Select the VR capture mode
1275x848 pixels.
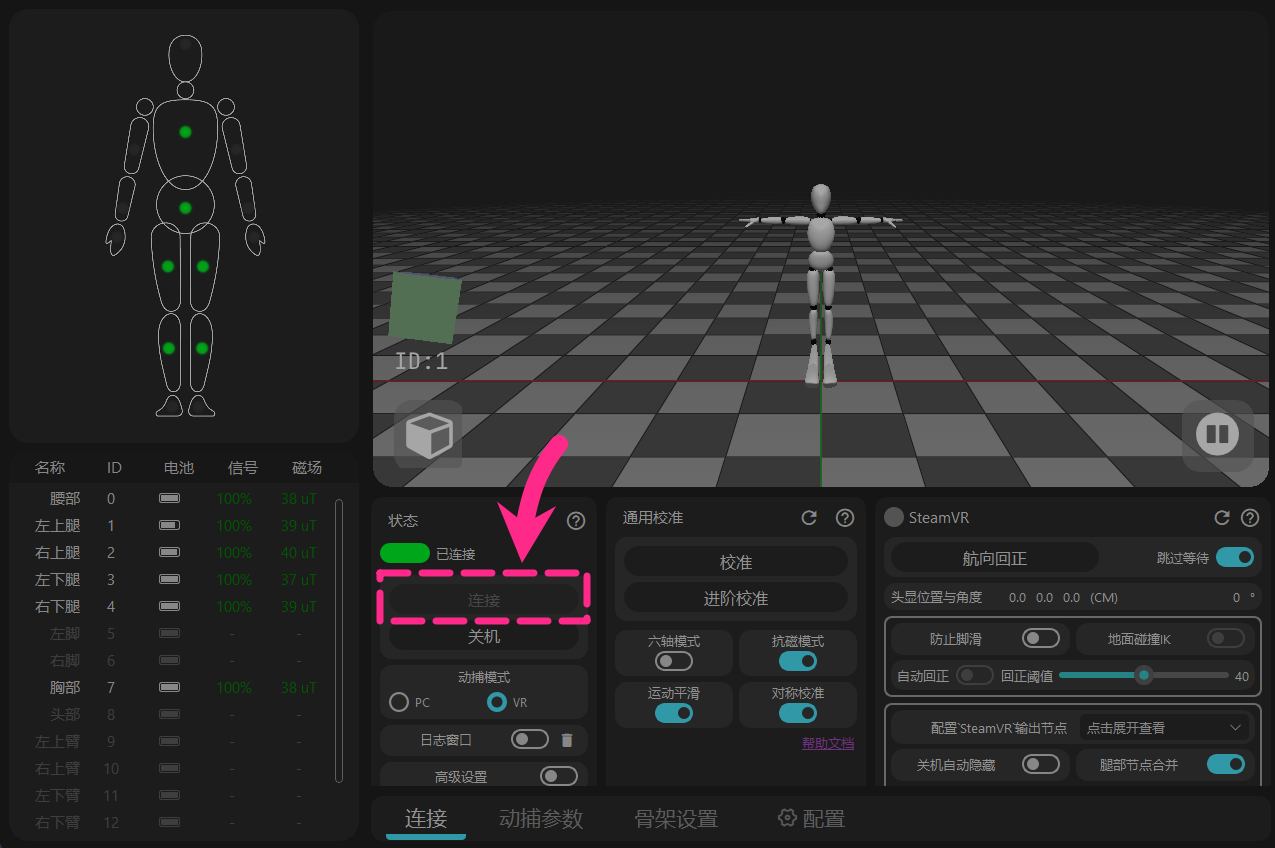[497, 702]
